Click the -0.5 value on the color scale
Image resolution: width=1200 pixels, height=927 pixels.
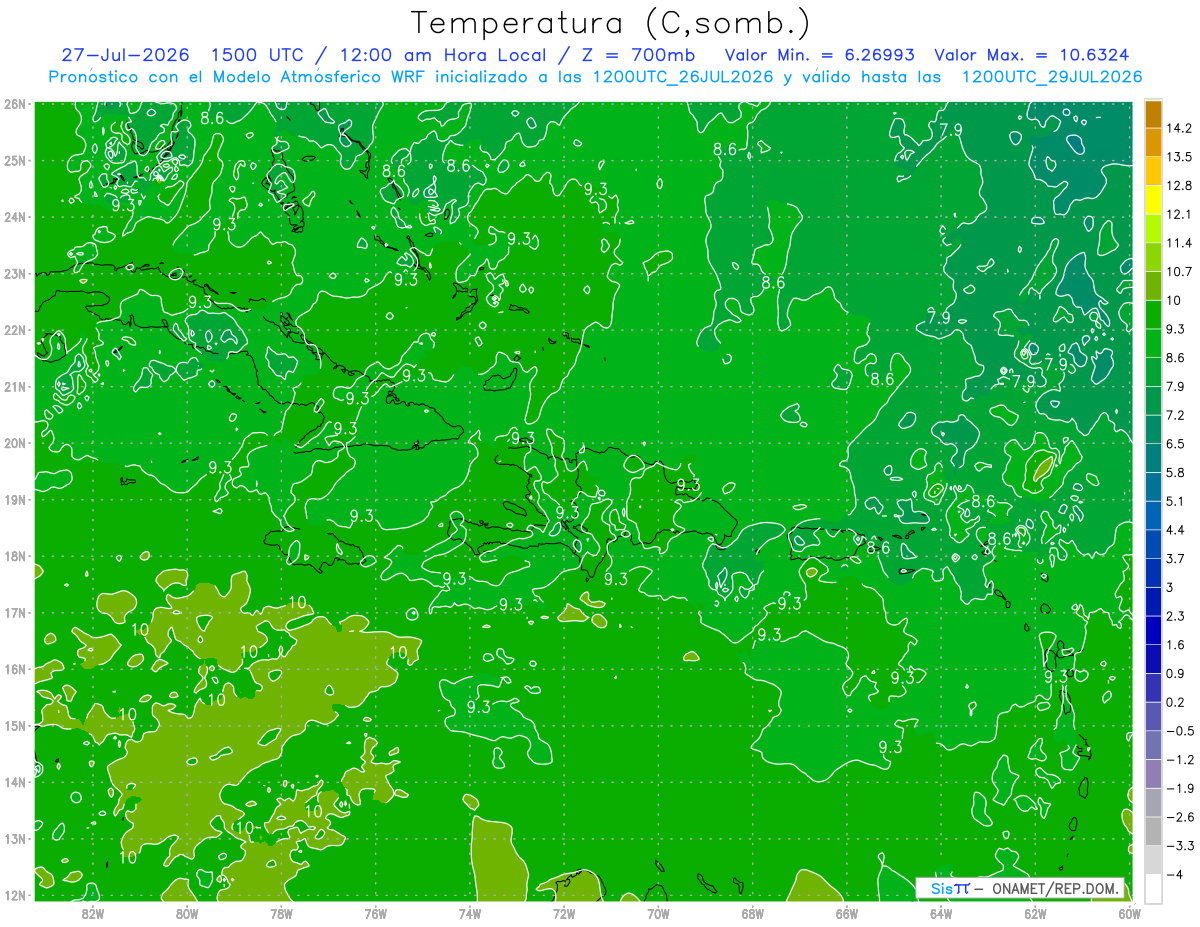tap(1179, 731)
